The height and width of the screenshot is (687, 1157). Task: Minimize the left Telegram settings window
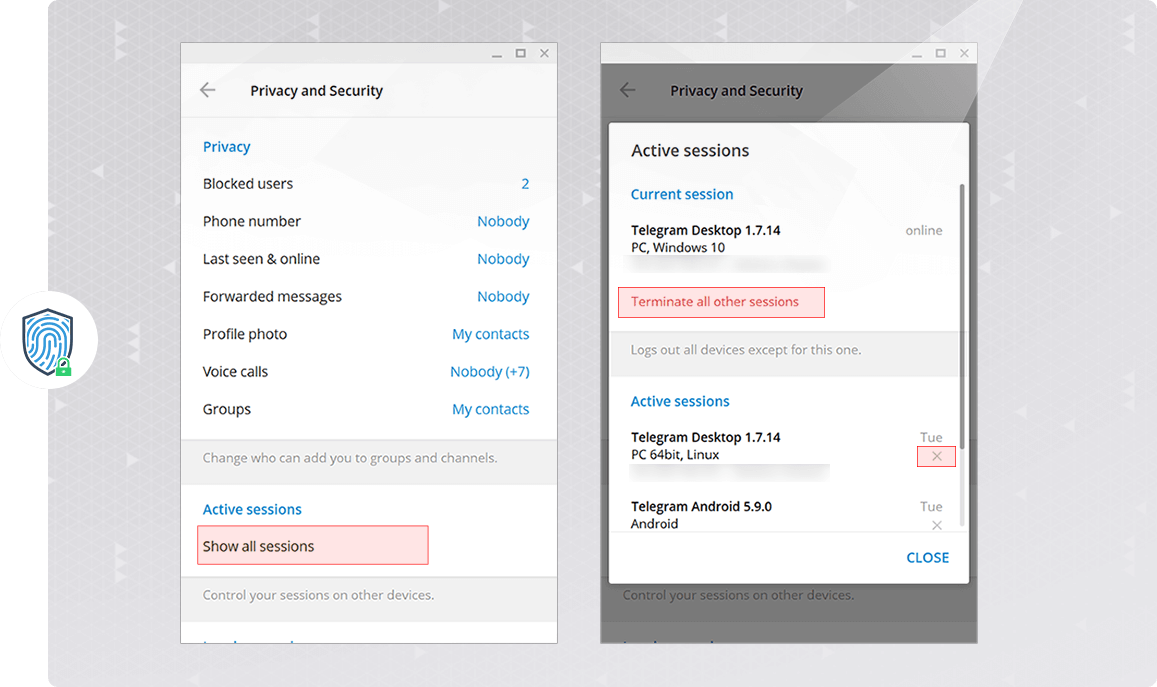(x=496, y=53)
